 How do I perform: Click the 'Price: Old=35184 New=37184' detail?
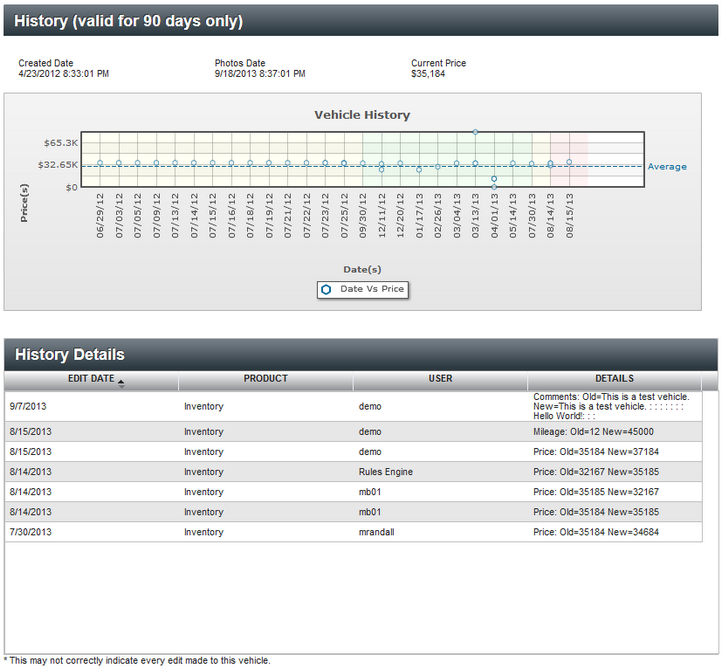point(596,452)
